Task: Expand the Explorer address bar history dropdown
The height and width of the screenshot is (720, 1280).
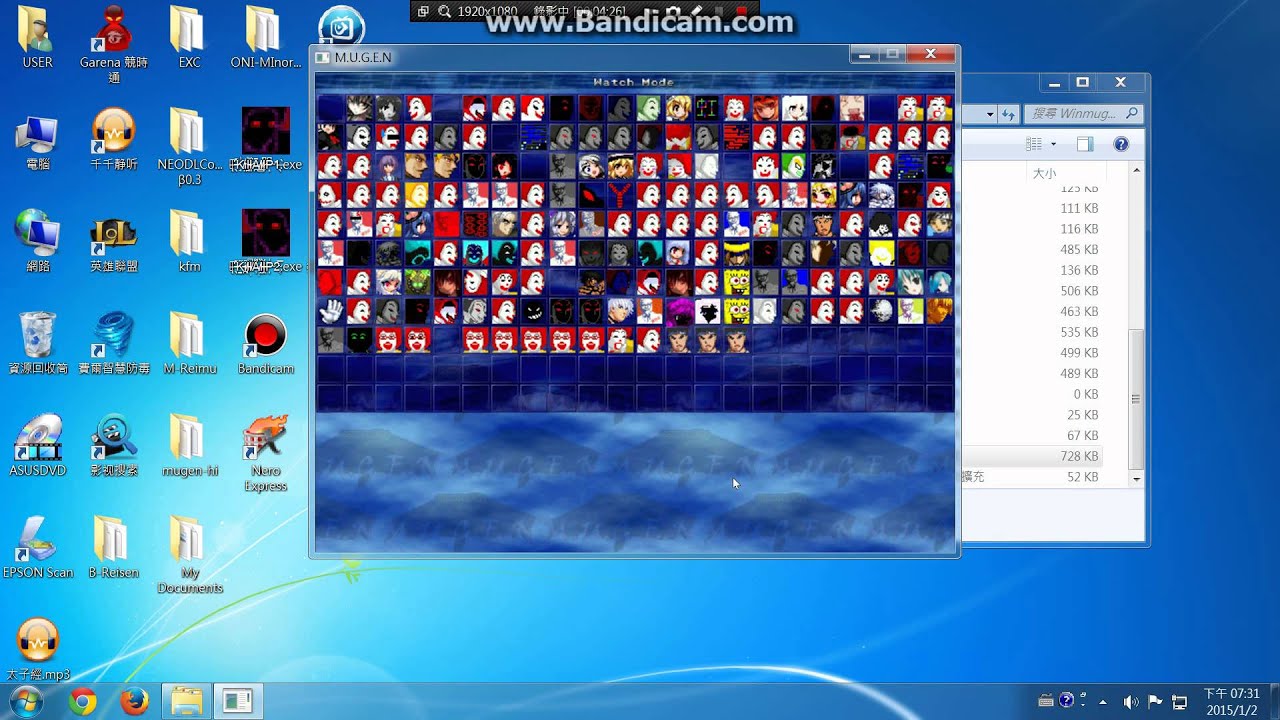Action: tap(990, 114)
